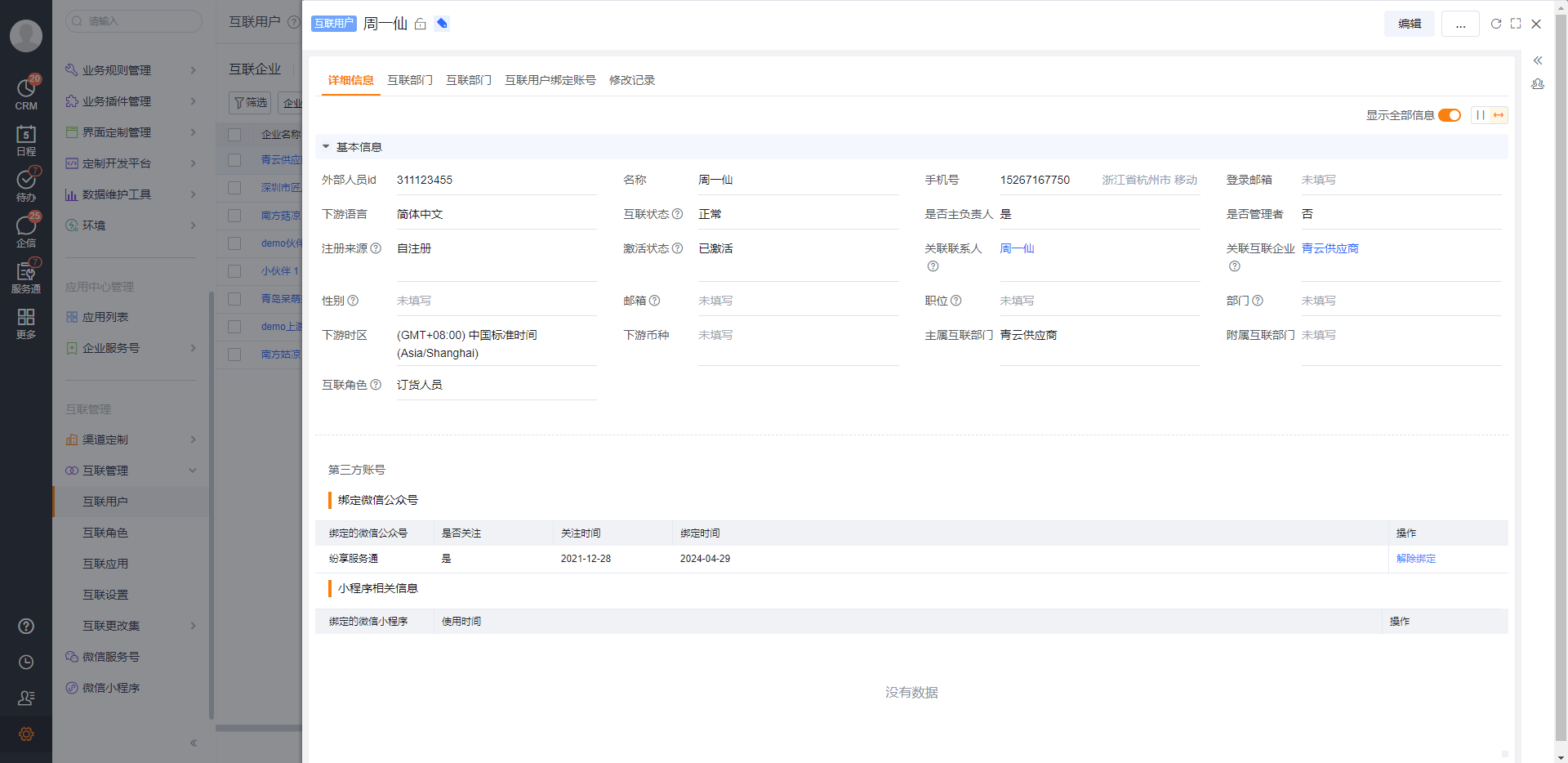Tick the select-all checkbox beside 企业名称
The width and height of the screenshot is (1568, 763).
[234, 135]
